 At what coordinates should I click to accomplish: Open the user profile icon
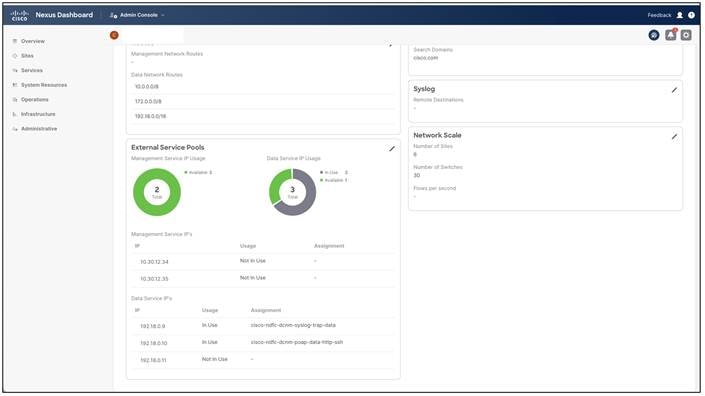tap(680, 15)
